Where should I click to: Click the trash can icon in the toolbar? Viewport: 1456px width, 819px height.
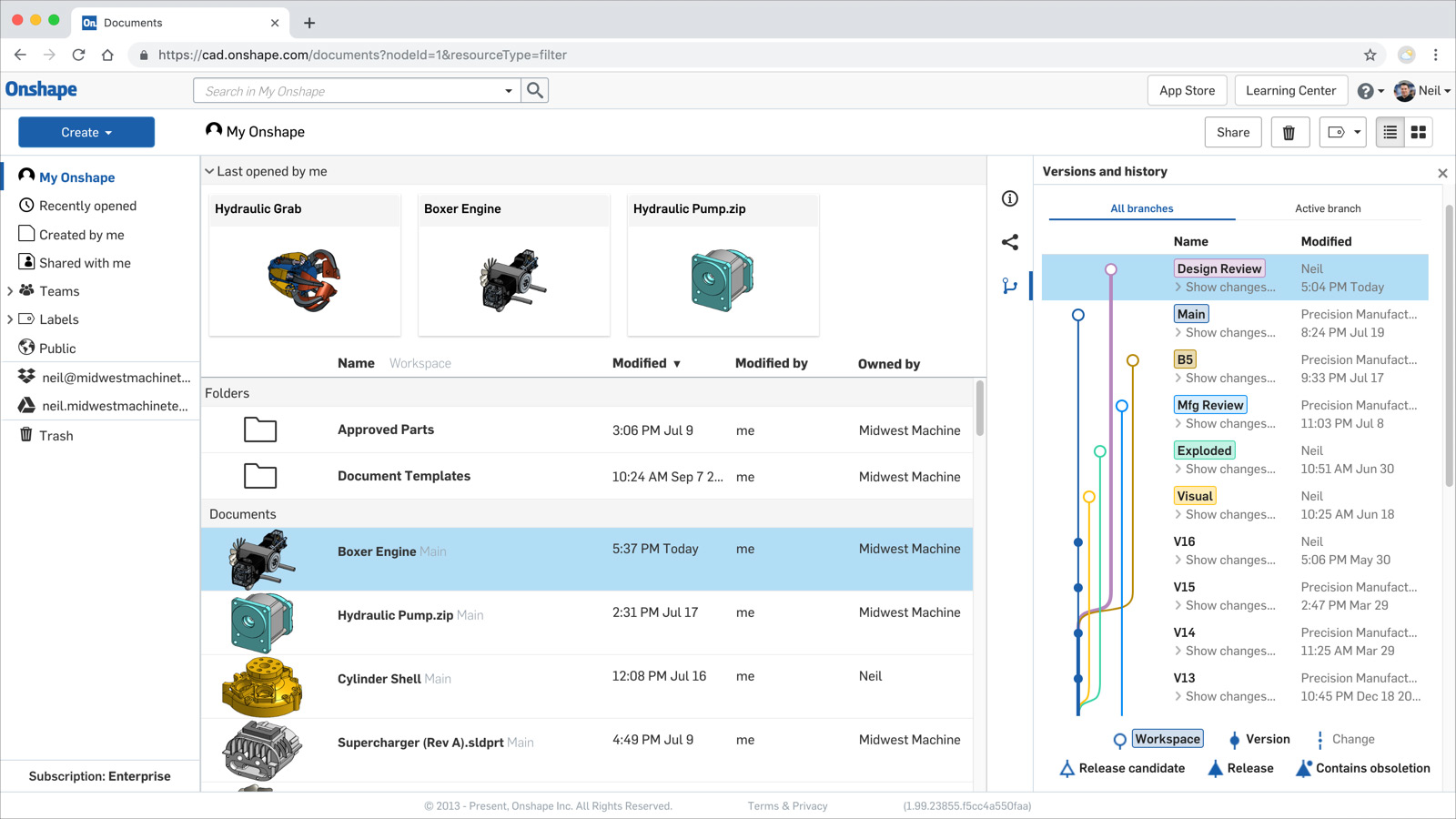pos(1289,132)
